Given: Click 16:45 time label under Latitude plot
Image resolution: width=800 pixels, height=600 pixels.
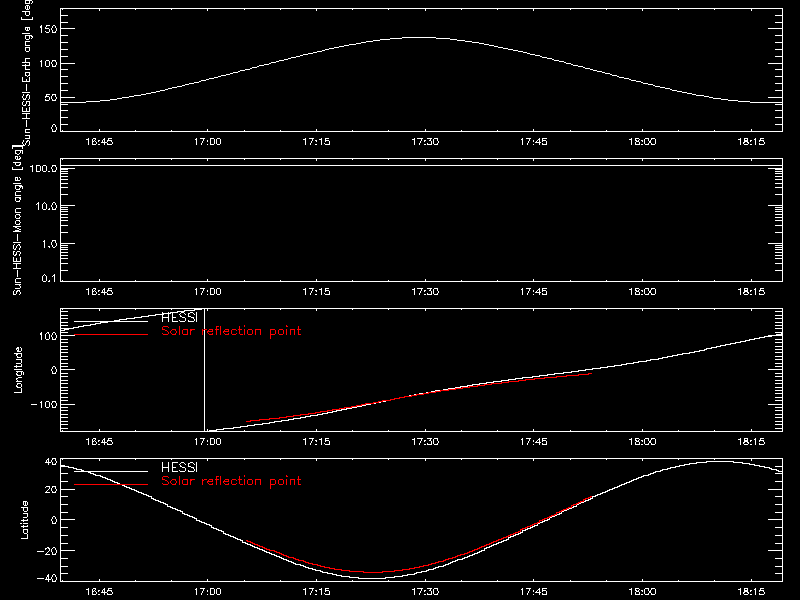Looking at the screenshot, I should [x=99, y=592].
